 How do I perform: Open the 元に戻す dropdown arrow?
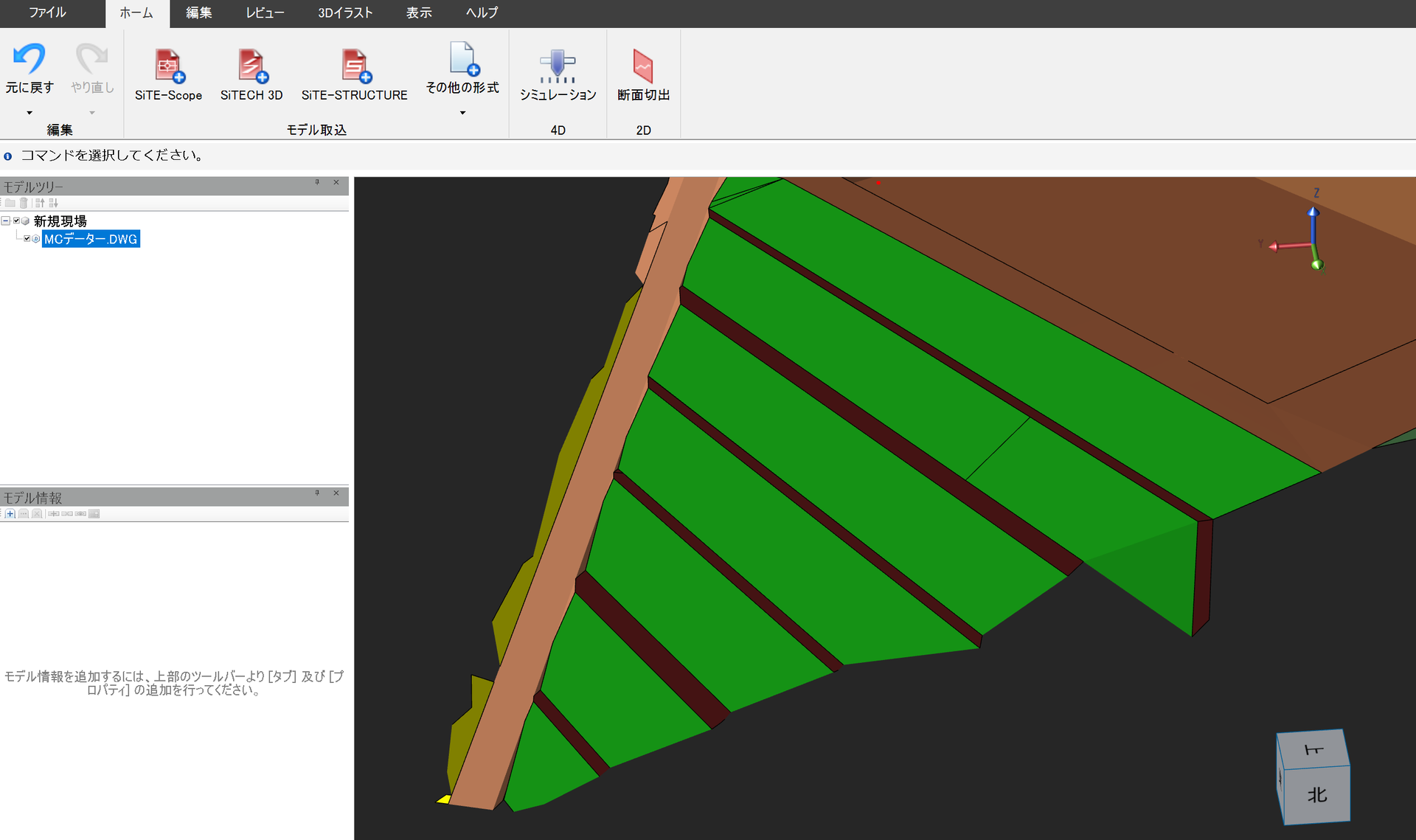pos(29,113)
